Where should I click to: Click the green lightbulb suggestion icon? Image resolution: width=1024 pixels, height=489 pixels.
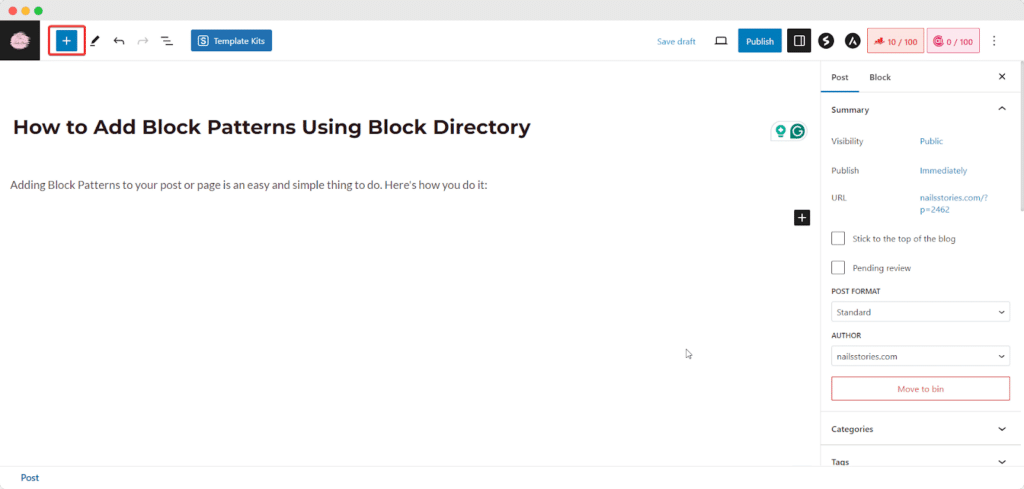click(780, 131)
